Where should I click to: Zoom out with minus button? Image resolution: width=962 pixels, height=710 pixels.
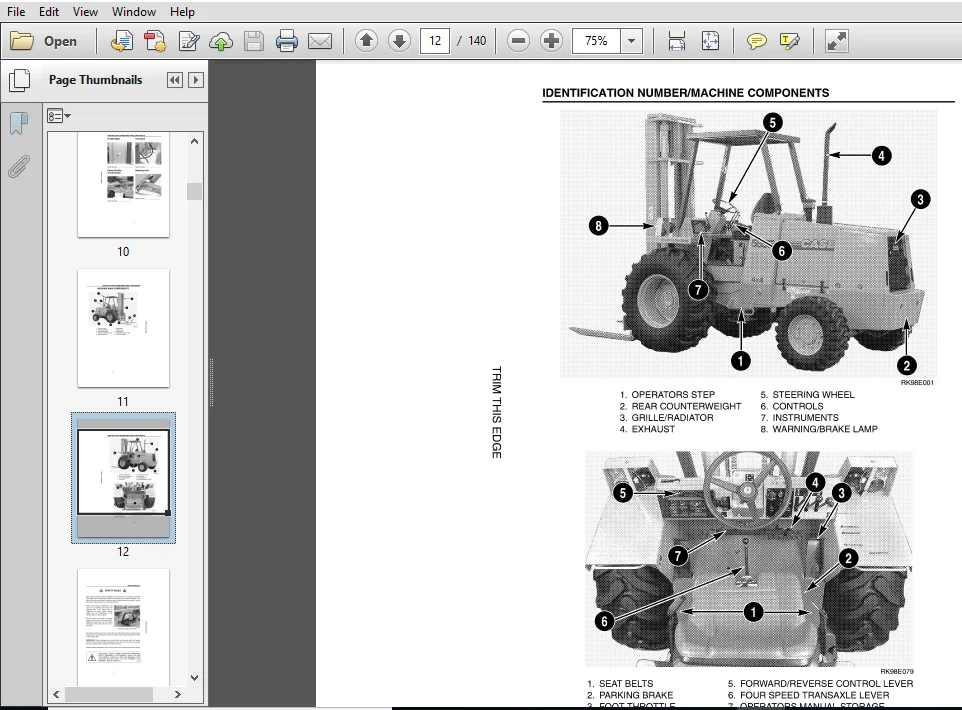[518, 41]
